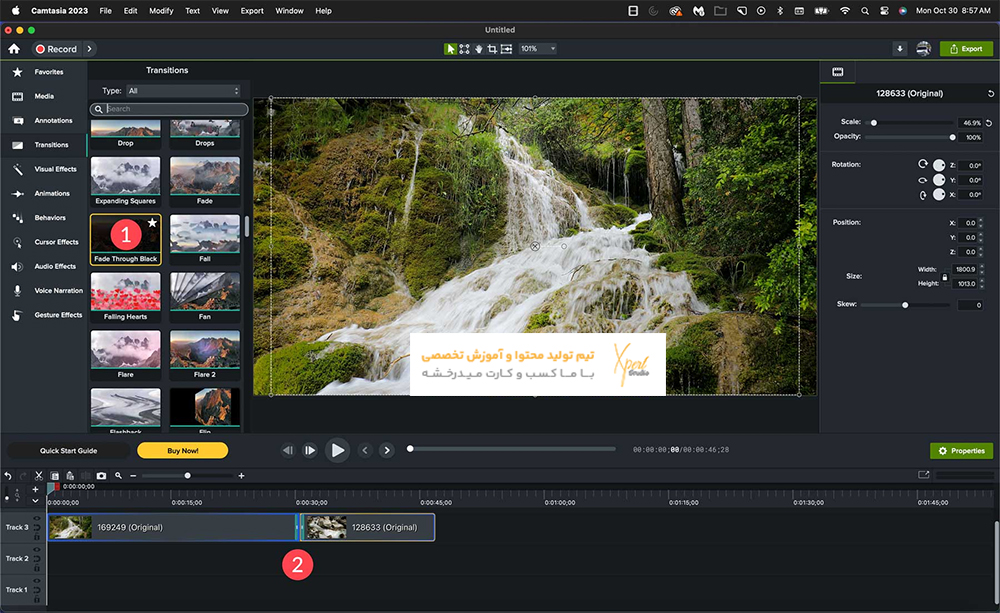Click the Undo arrow on timeline toolbar
Screen dimensions: 1000x613
8,476
